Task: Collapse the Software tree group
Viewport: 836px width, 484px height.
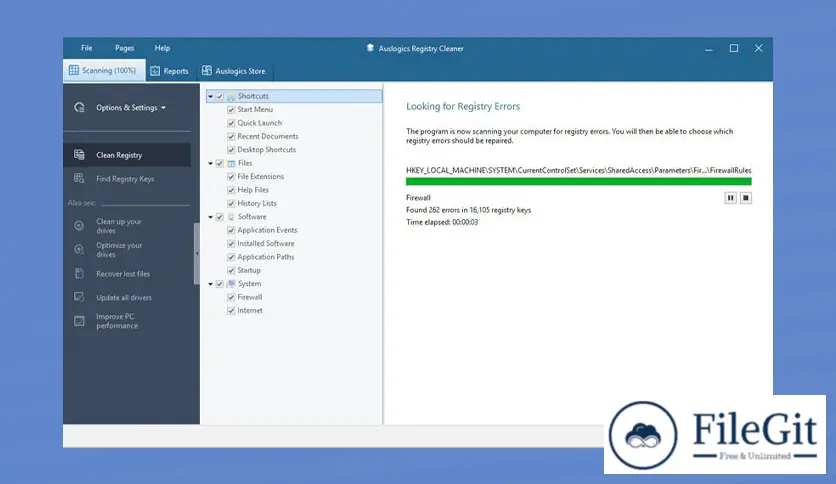Action: point(211,217)
